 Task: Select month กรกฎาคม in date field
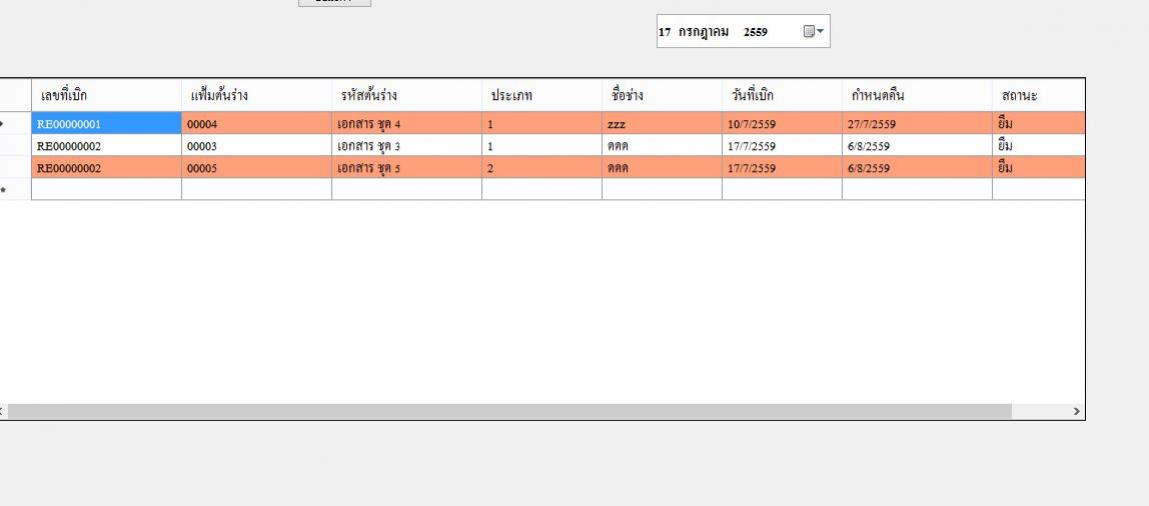tap(703, 32)
